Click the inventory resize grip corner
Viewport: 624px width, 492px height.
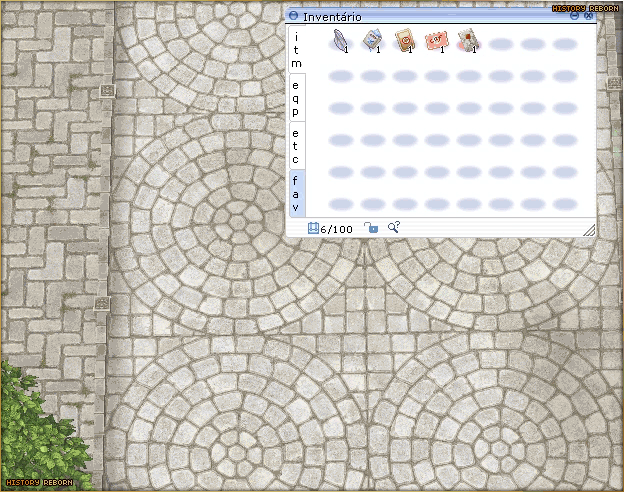(x=589, y=231)
